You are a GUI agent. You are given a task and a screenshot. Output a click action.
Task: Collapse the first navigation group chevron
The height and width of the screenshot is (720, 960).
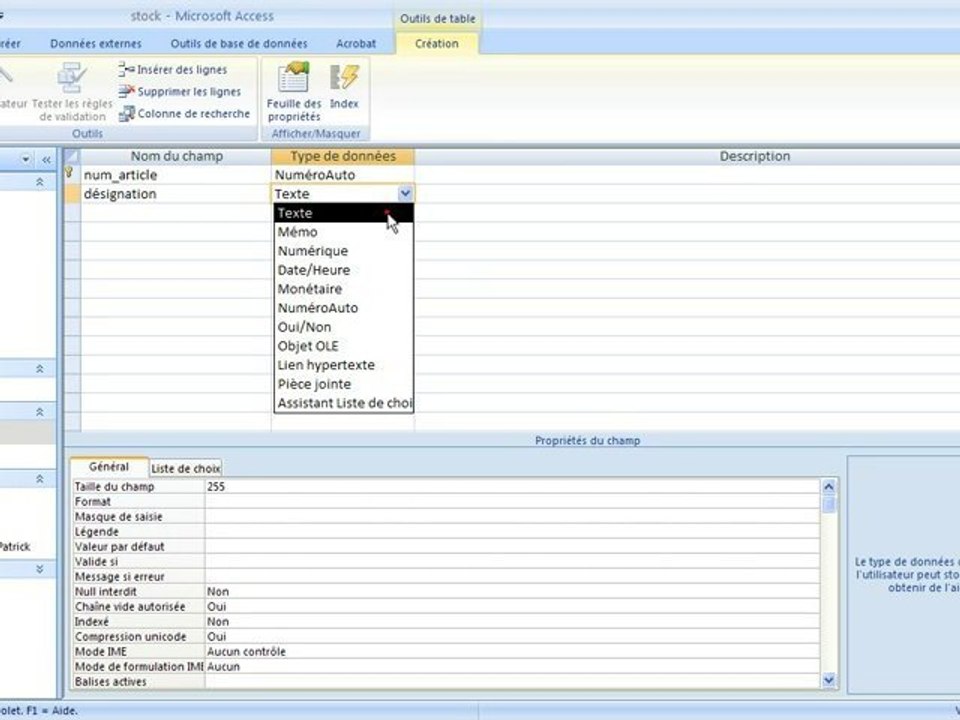click(x=40, y=182)
